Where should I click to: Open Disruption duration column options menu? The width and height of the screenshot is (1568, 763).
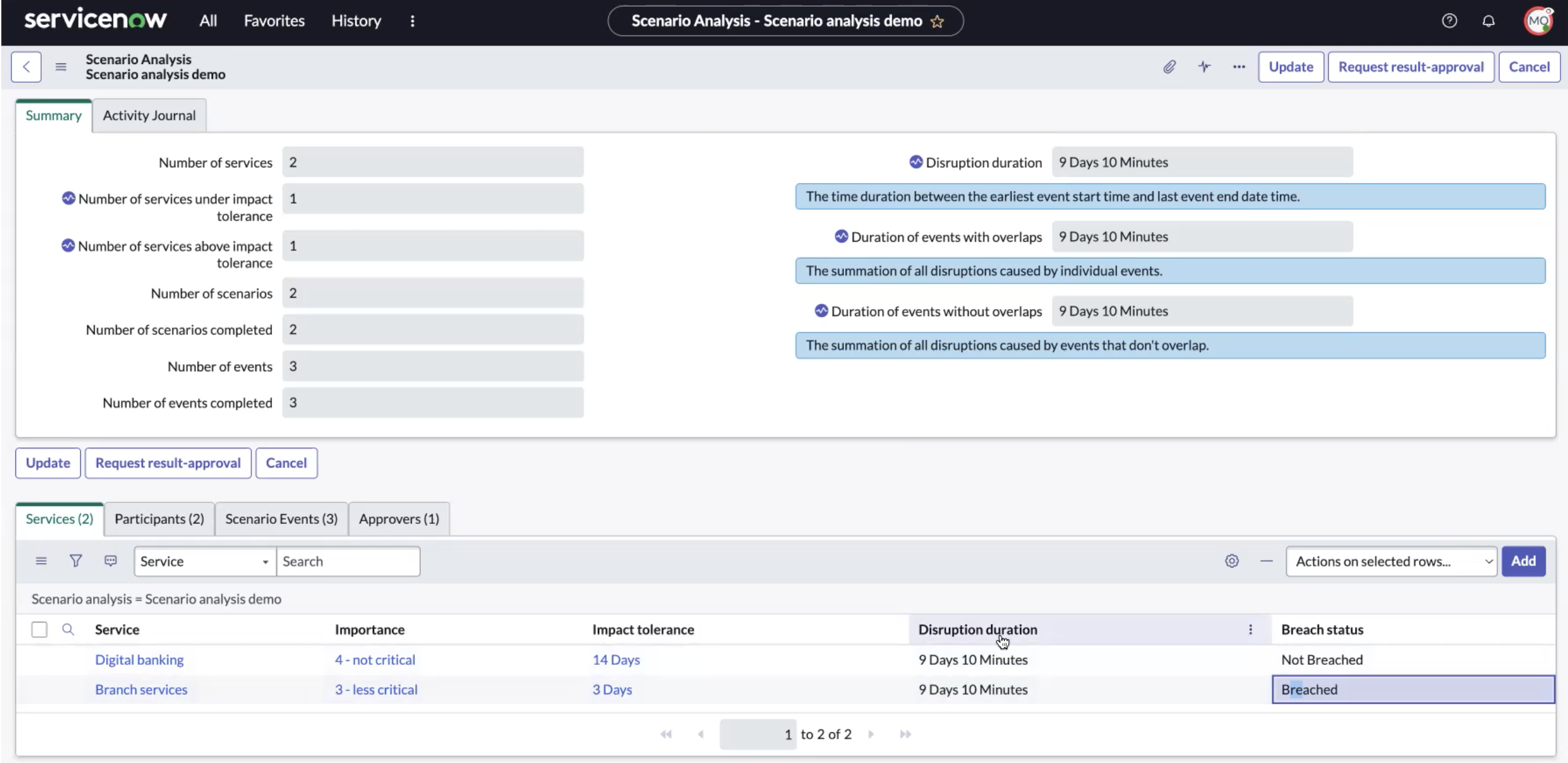[x=1250, y=630]
